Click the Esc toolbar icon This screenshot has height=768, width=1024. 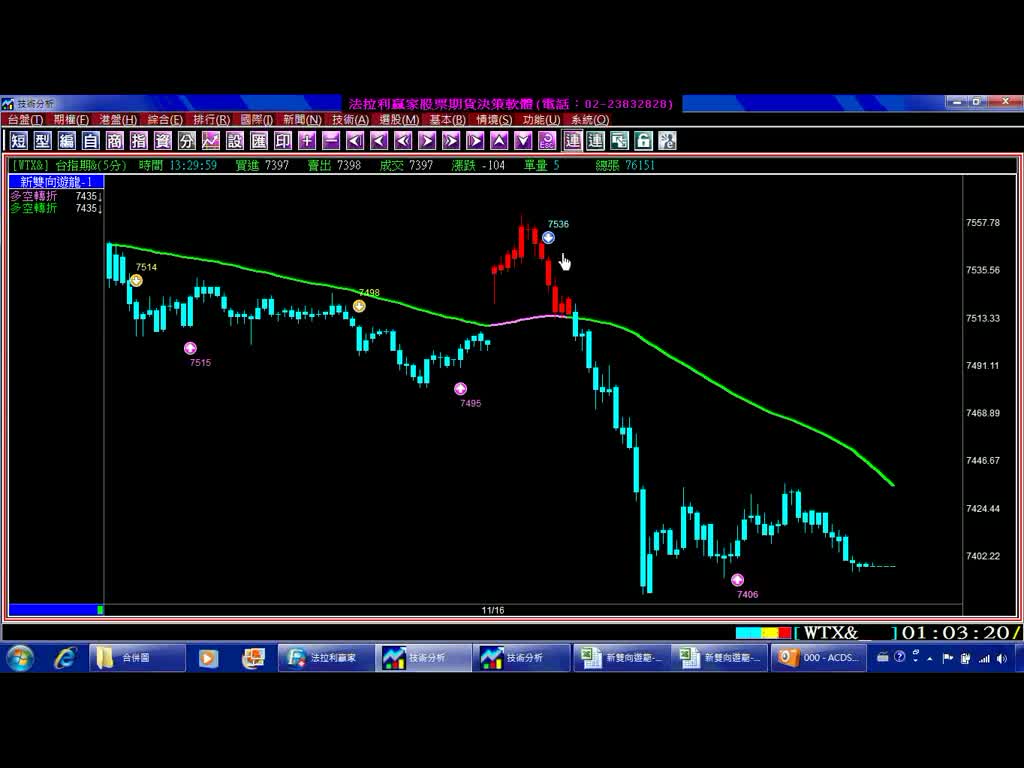[x=547, y=140]
